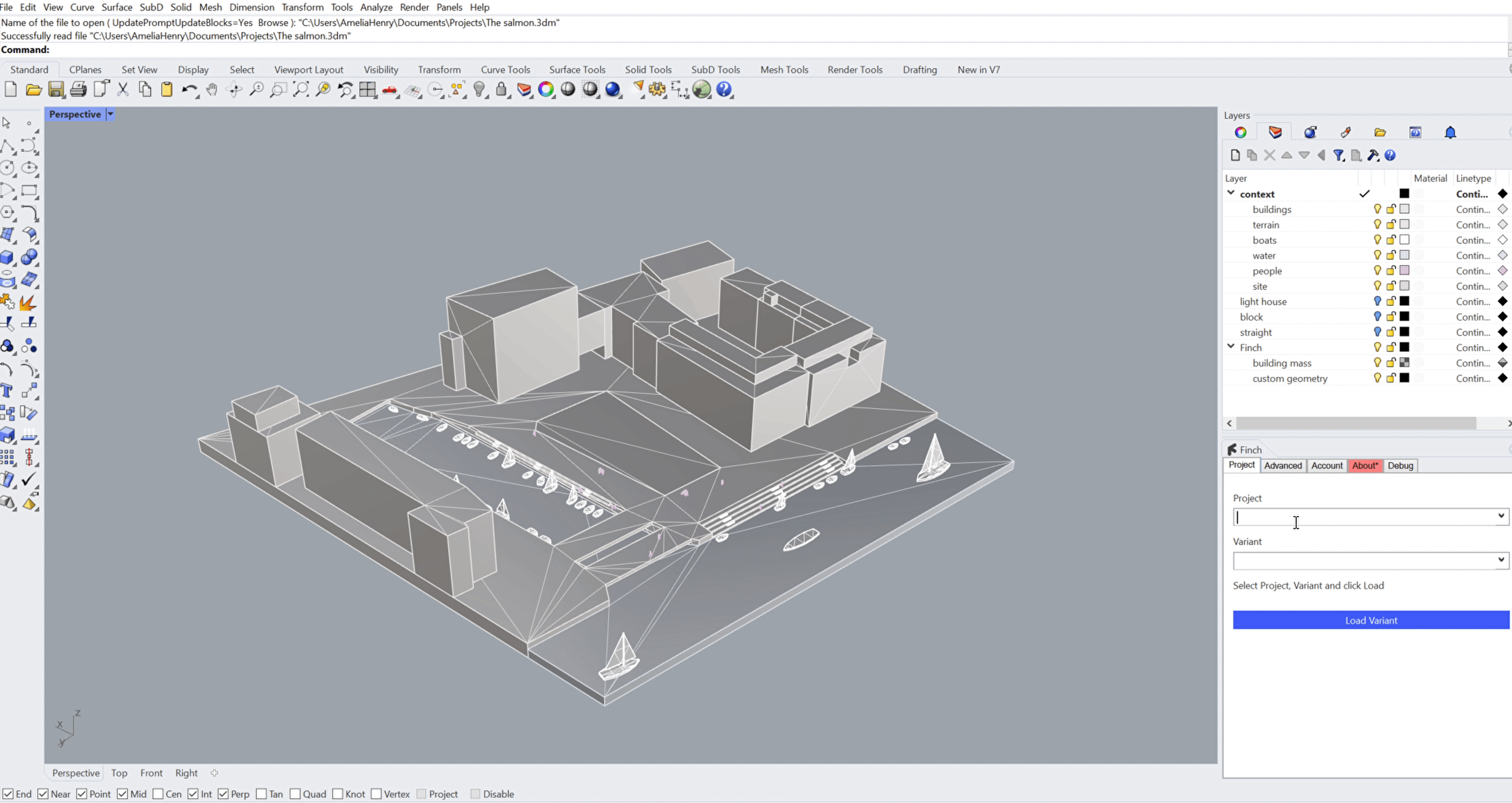Click the layer filter funnel icon
This screenshot has height=803, width=1512.
coord(1338,155)
